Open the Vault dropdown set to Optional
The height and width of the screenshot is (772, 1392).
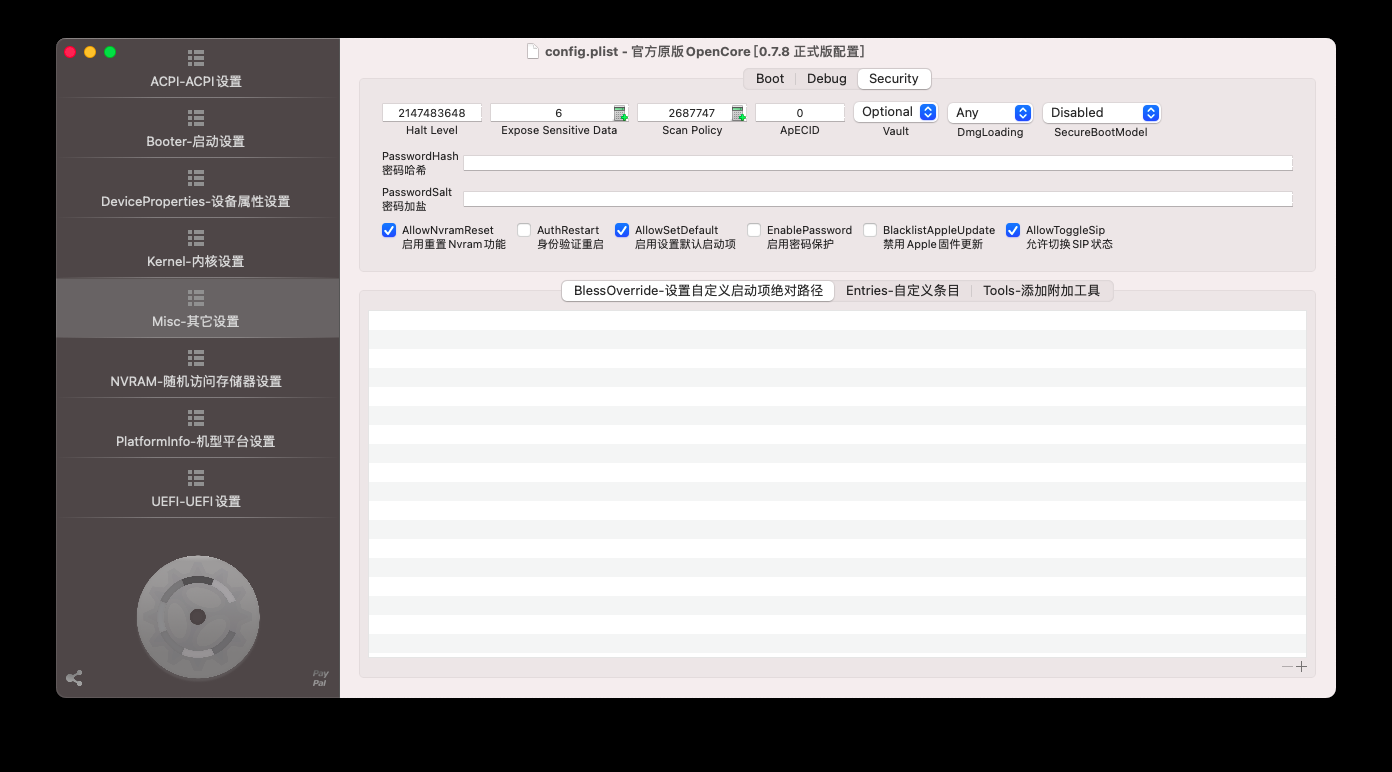click(895, 112)
